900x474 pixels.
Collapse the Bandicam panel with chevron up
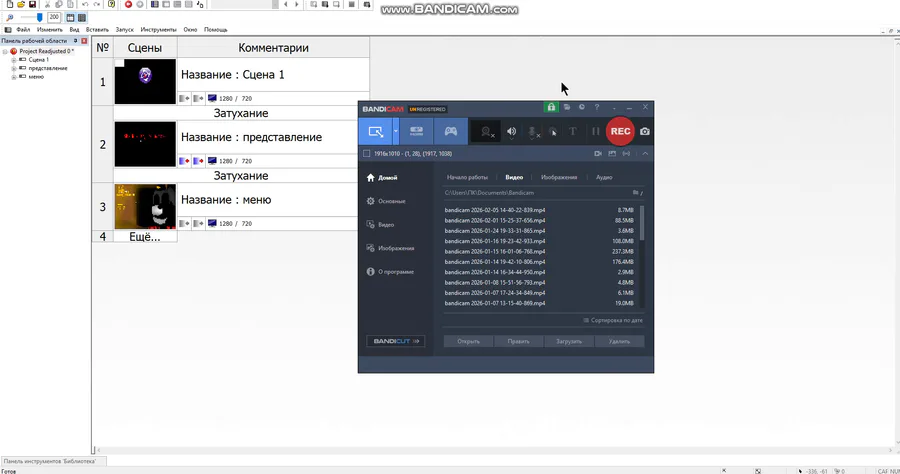[645, 154]
